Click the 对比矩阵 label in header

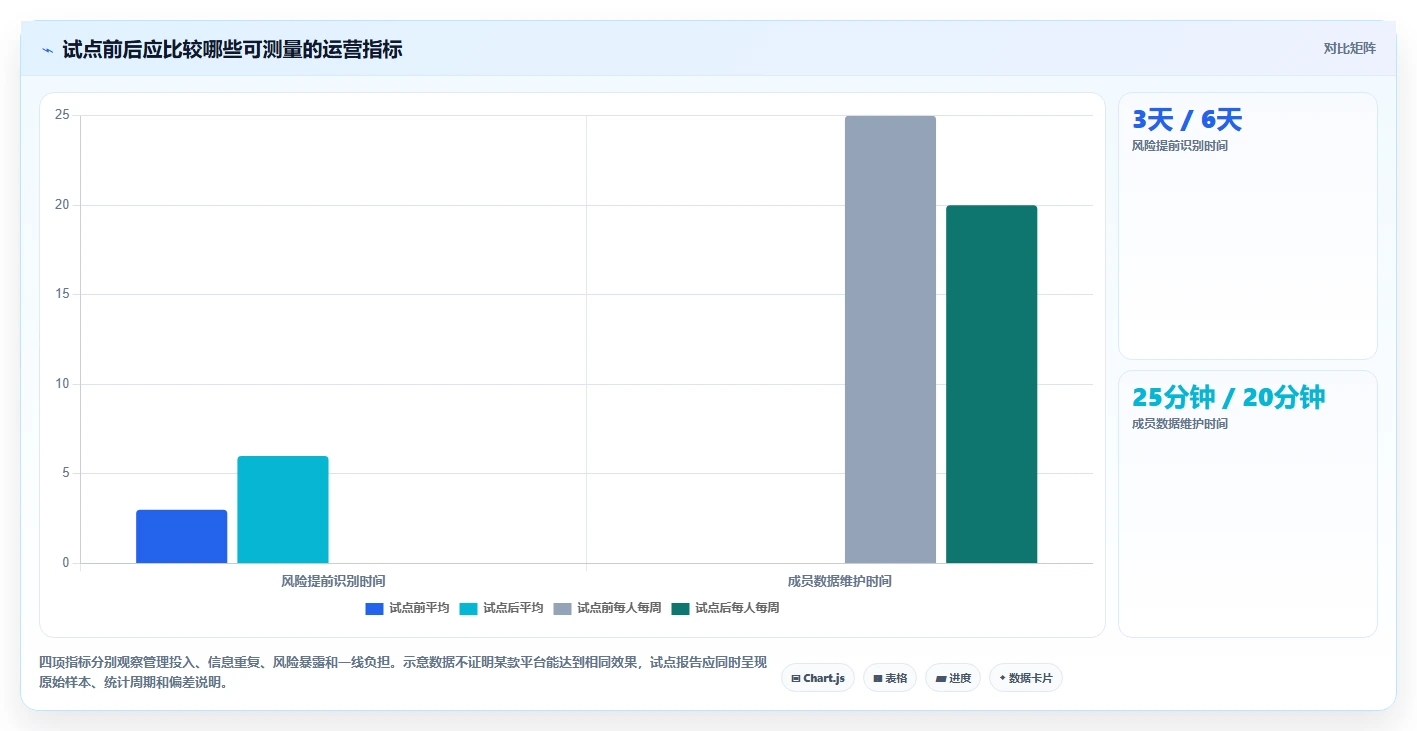point(1349,48)
